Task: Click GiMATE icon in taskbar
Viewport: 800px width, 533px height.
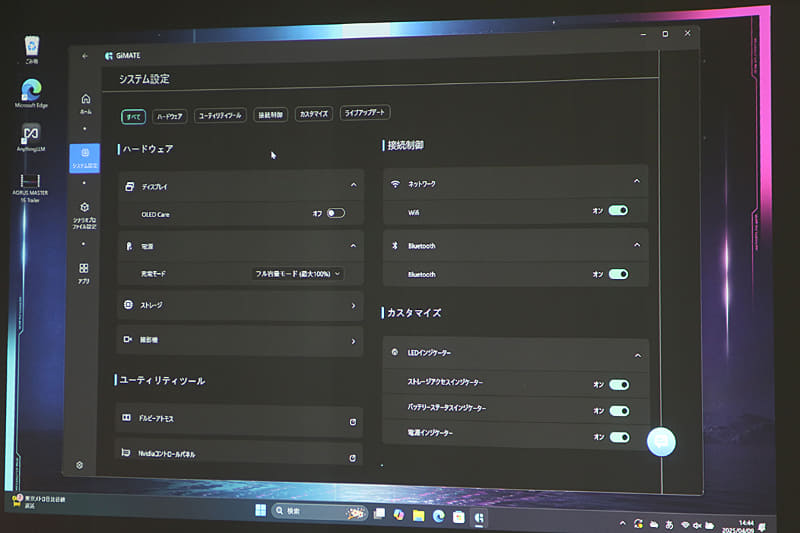Action: click(479, 518)
